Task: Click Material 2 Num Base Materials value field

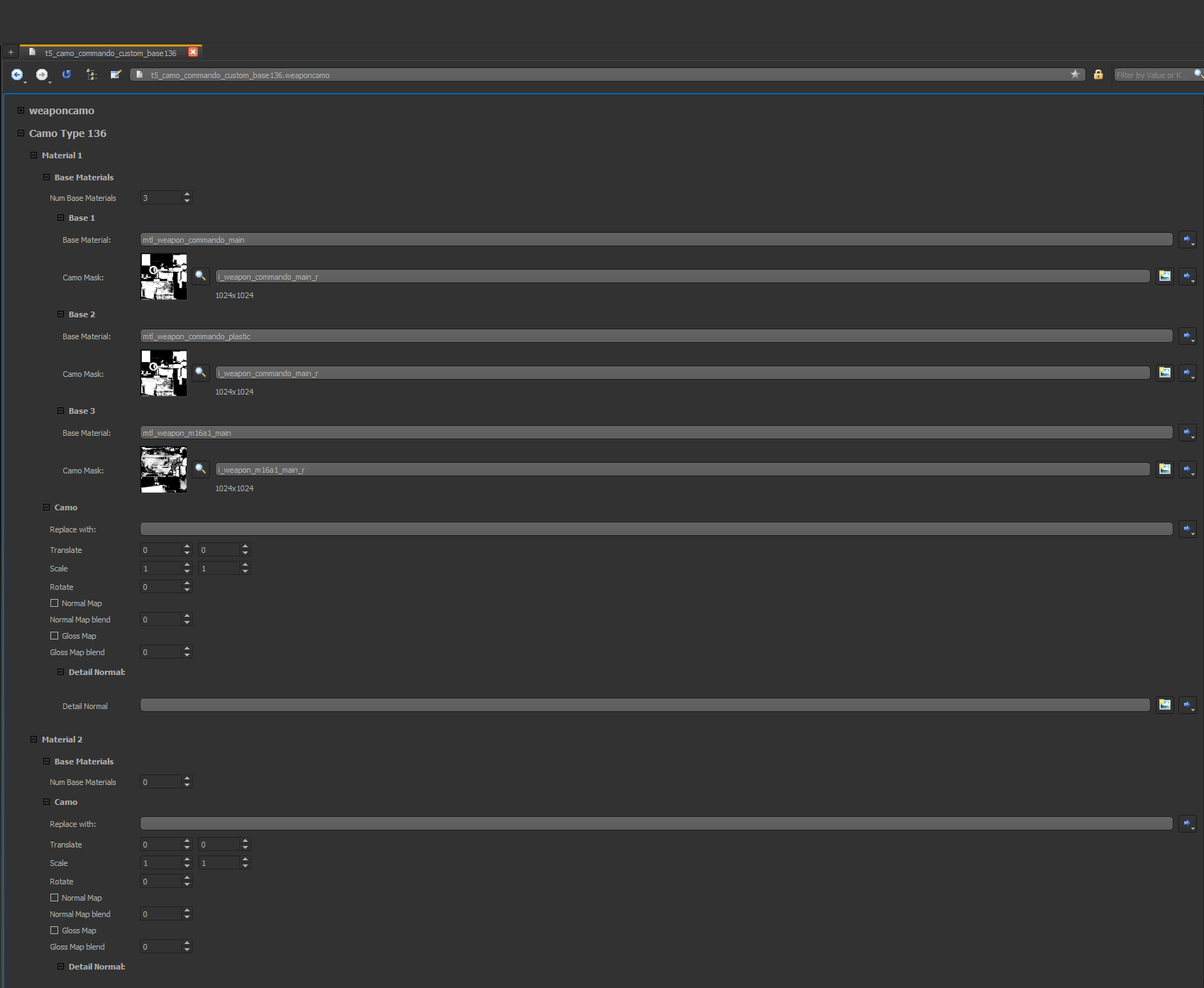Action: 161,781
